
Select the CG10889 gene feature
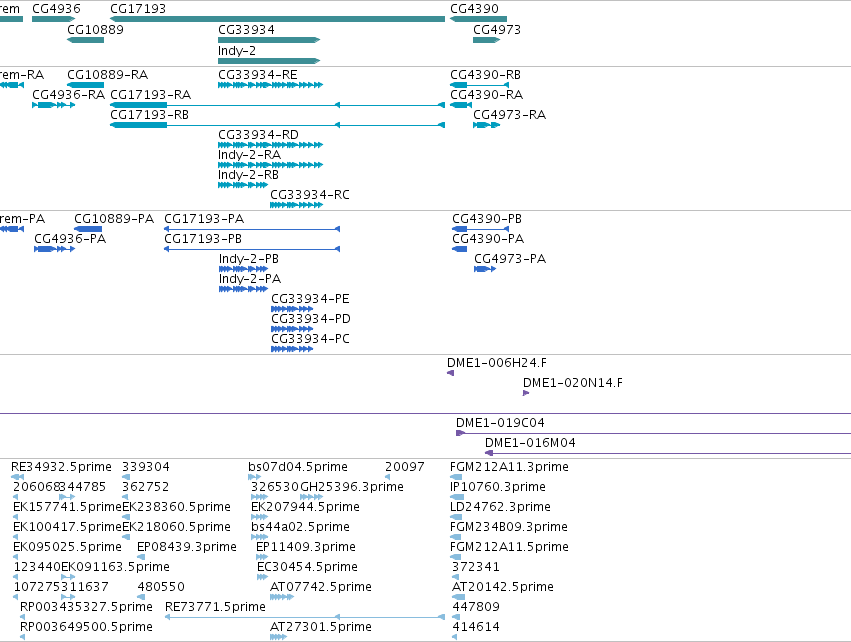(x=85, y=40)
